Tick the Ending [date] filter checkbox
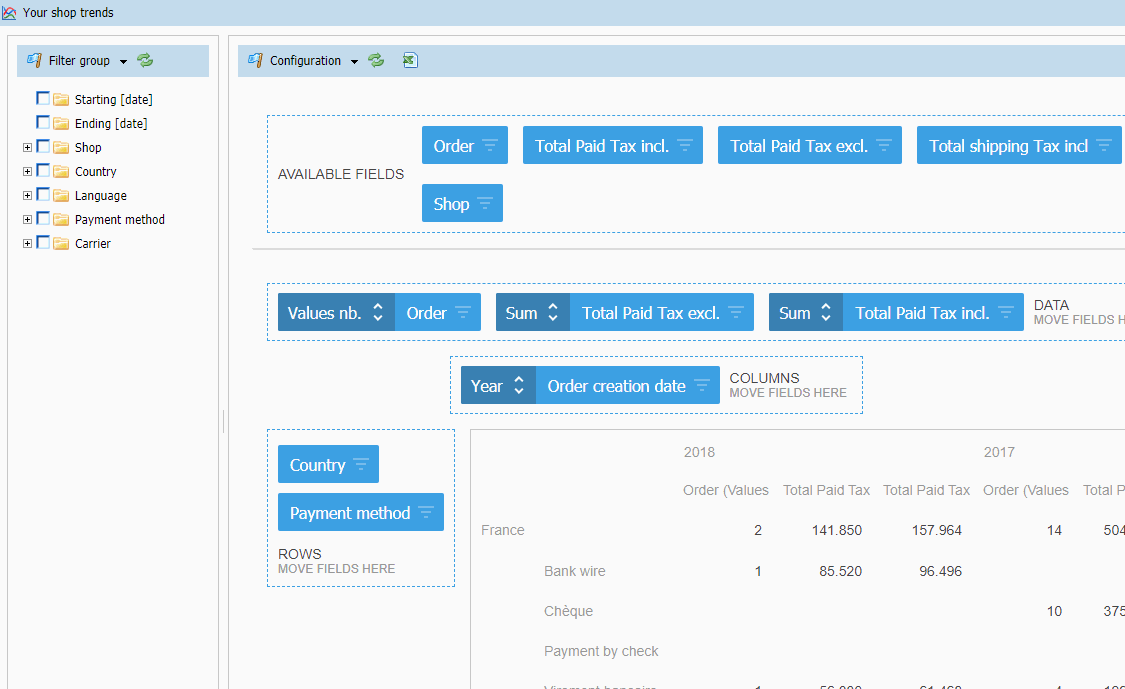 [x=43, y=123]
